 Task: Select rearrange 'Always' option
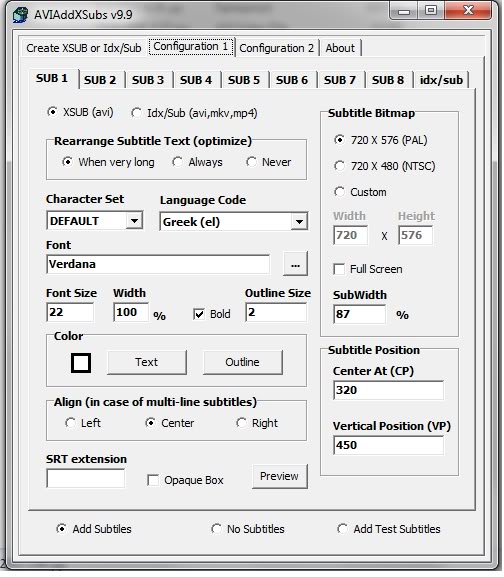[x=198, y=162]
